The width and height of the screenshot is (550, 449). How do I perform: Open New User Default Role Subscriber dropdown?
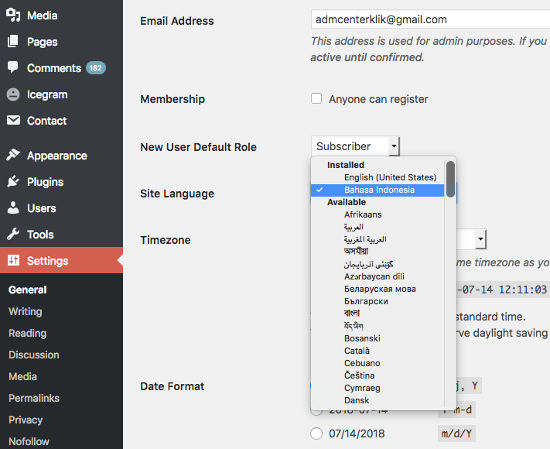(x=355, y=146)
